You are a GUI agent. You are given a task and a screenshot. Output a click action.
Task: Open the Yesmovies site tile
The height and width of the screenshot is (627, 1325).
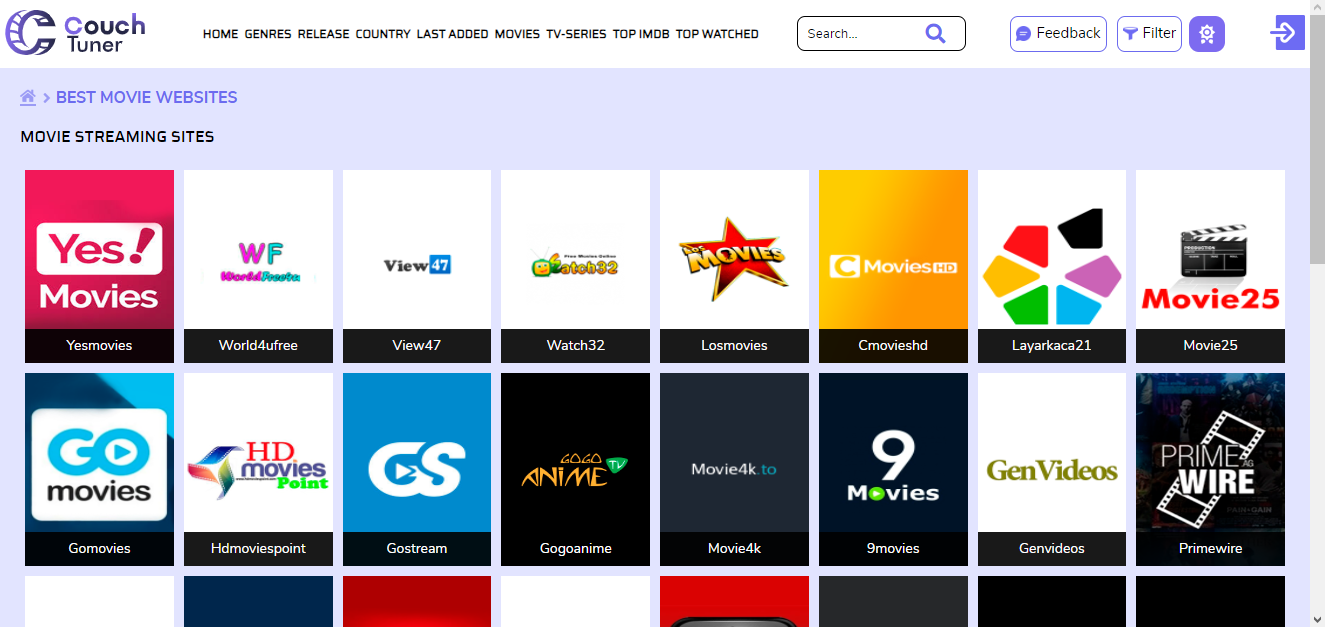[99, 266]
